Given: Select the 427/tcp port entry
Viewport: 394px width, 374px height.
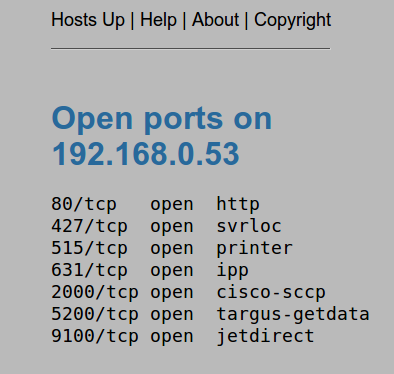Looking at the screenshot, I should click(x=89, y=226).
